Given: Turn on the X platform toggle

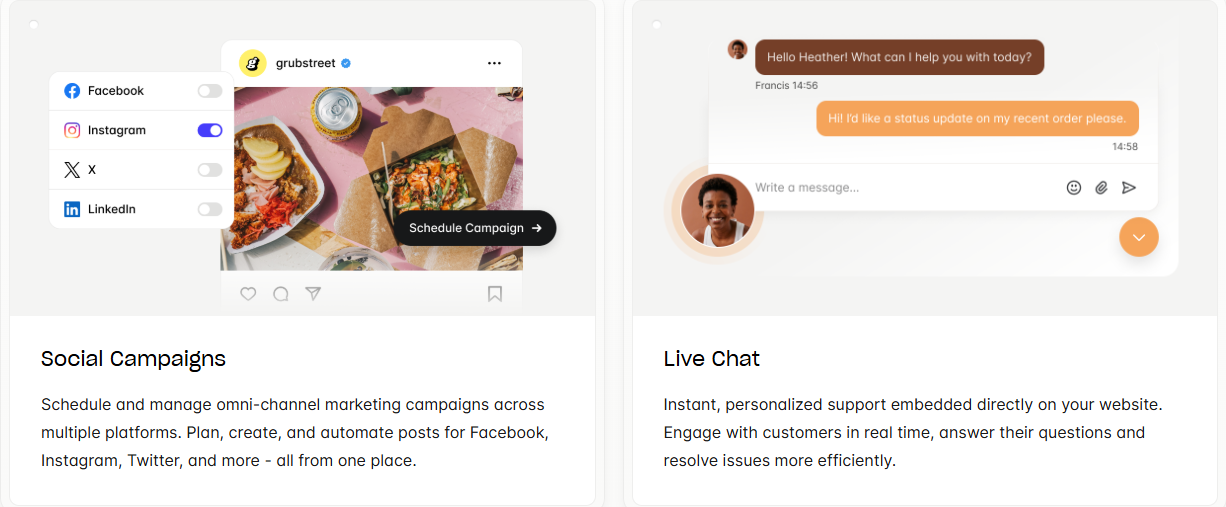Looking at the screenshot, I should [x=210, y=170].
